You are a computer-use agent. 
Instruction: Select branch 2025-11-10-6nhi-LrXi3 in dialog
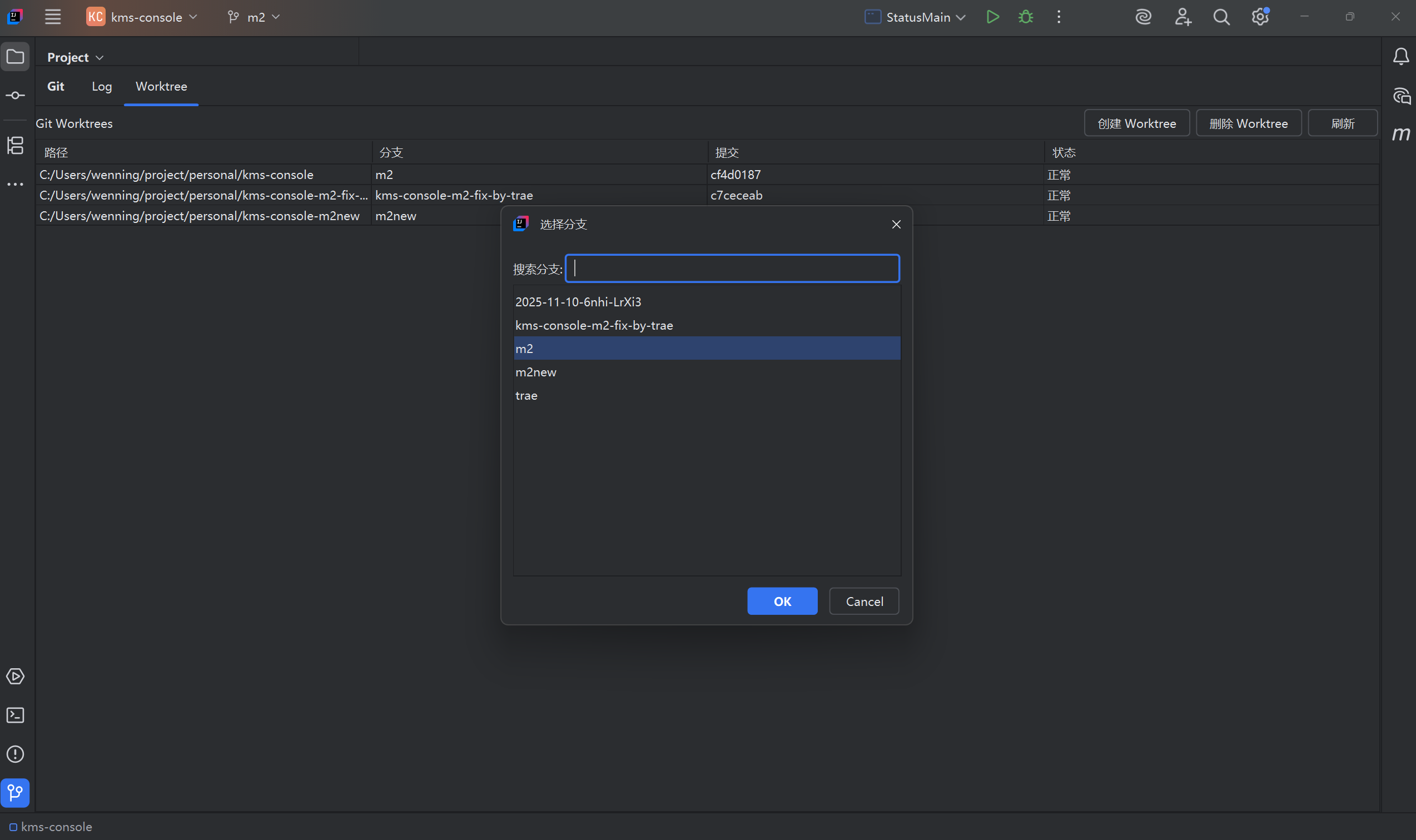pos(706,302)
